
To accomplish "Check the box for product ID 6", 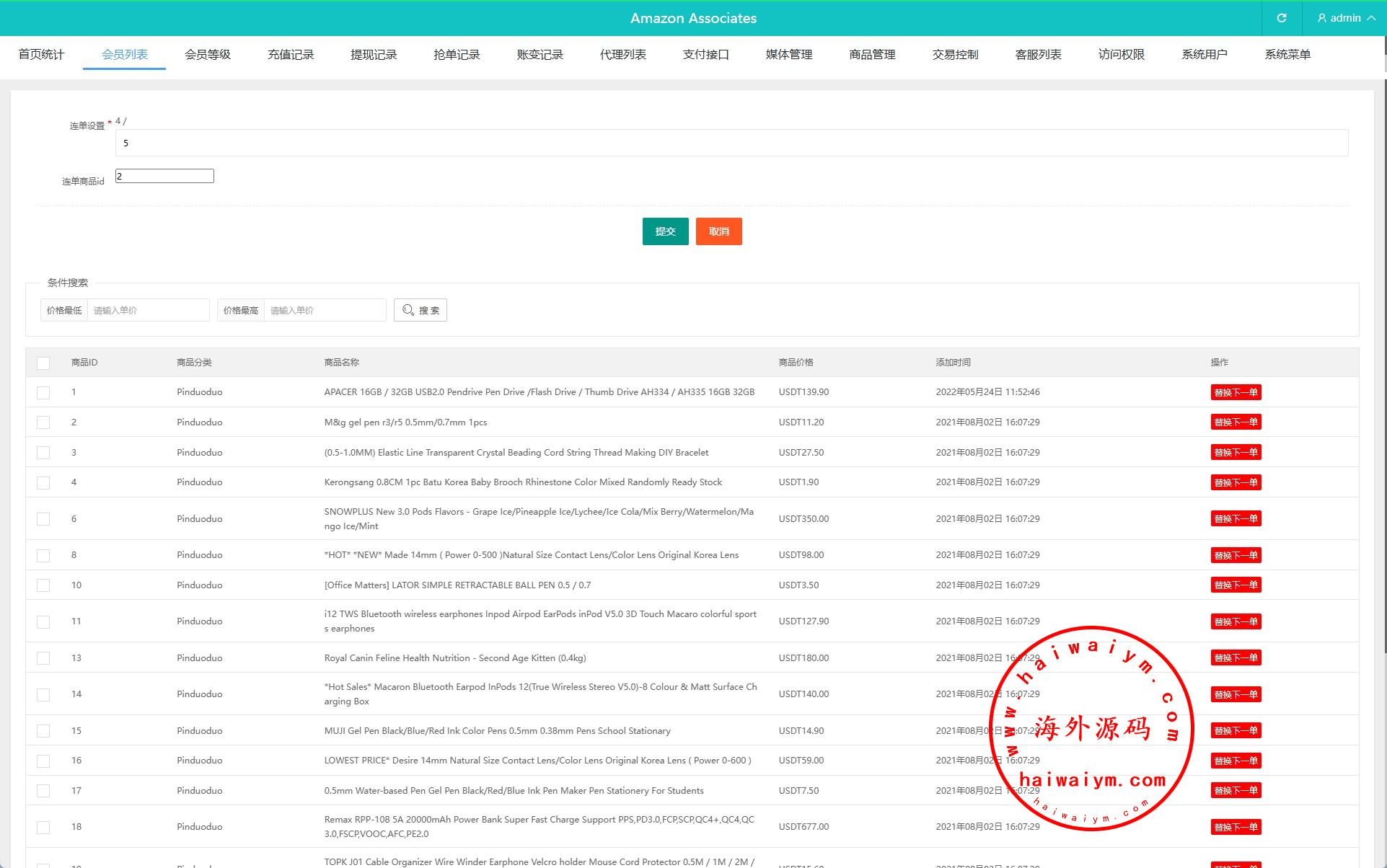I will [43, 519].
